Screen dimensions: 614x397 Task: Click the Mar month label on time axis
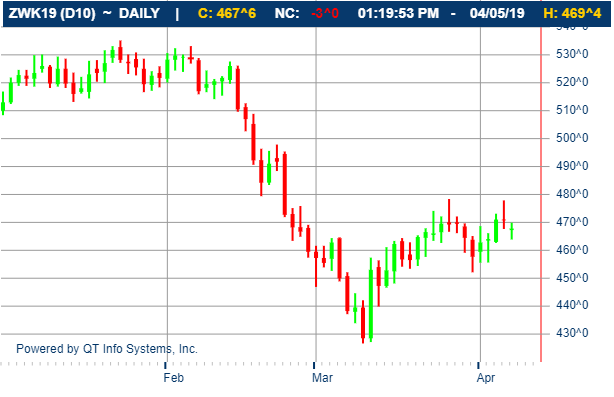322,378
